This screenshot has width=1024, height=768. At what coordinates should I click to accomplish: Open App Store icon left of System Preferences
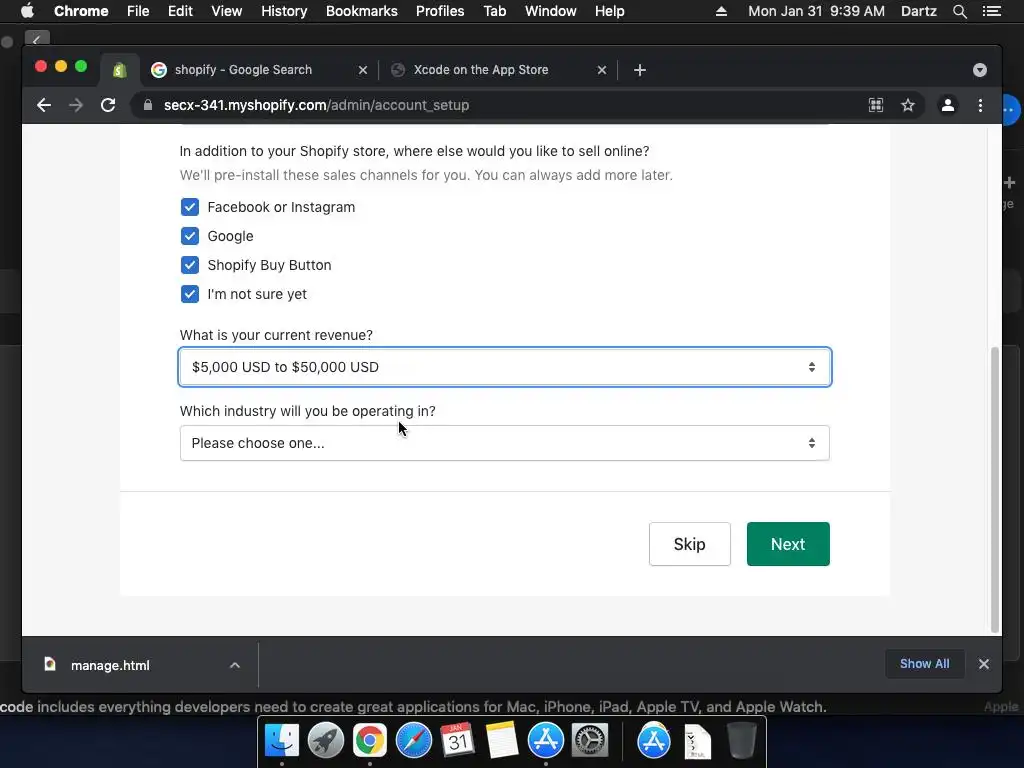(x=545, y=741)
